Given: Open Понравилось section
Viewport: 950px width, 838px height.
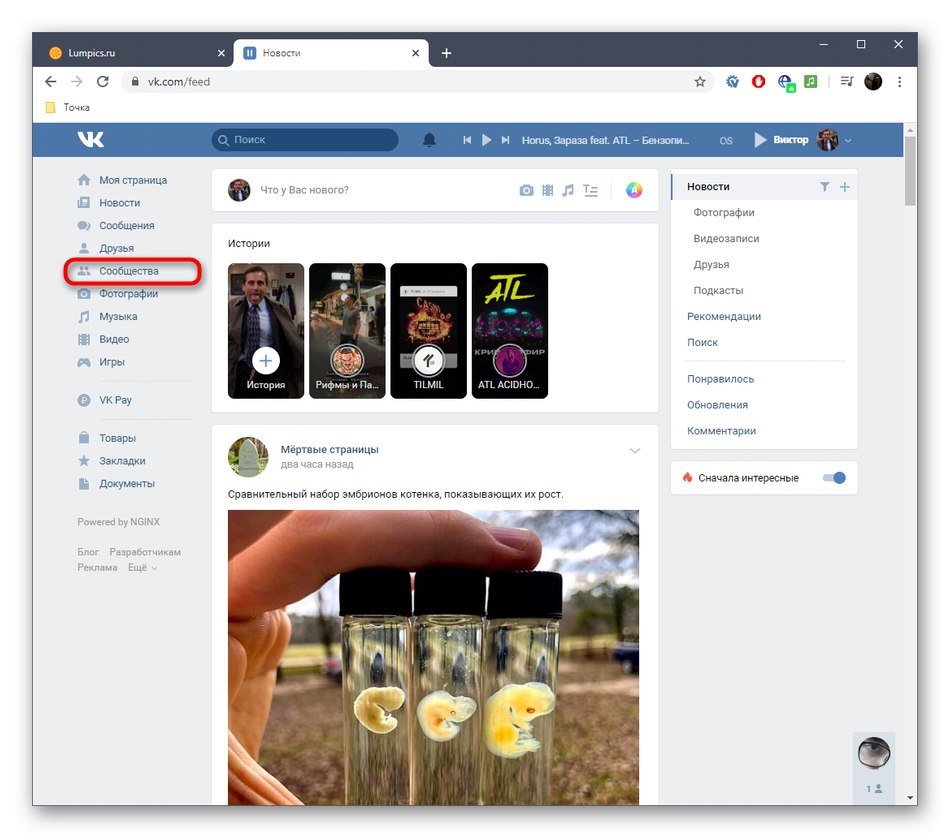Looking at the screenshot, I should click(x=720, y=379).
